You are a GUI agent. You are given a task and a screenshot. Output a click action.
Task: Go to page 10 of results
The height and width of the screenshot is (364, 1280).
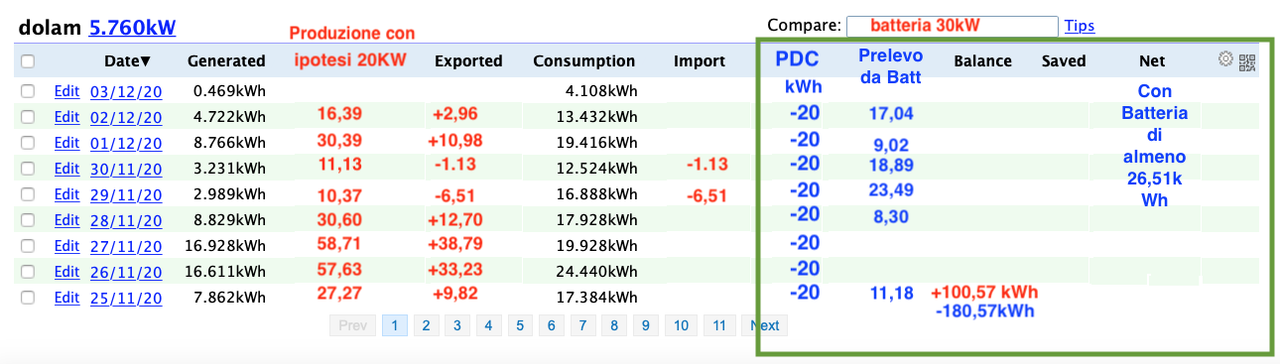[x=680, y=325]
